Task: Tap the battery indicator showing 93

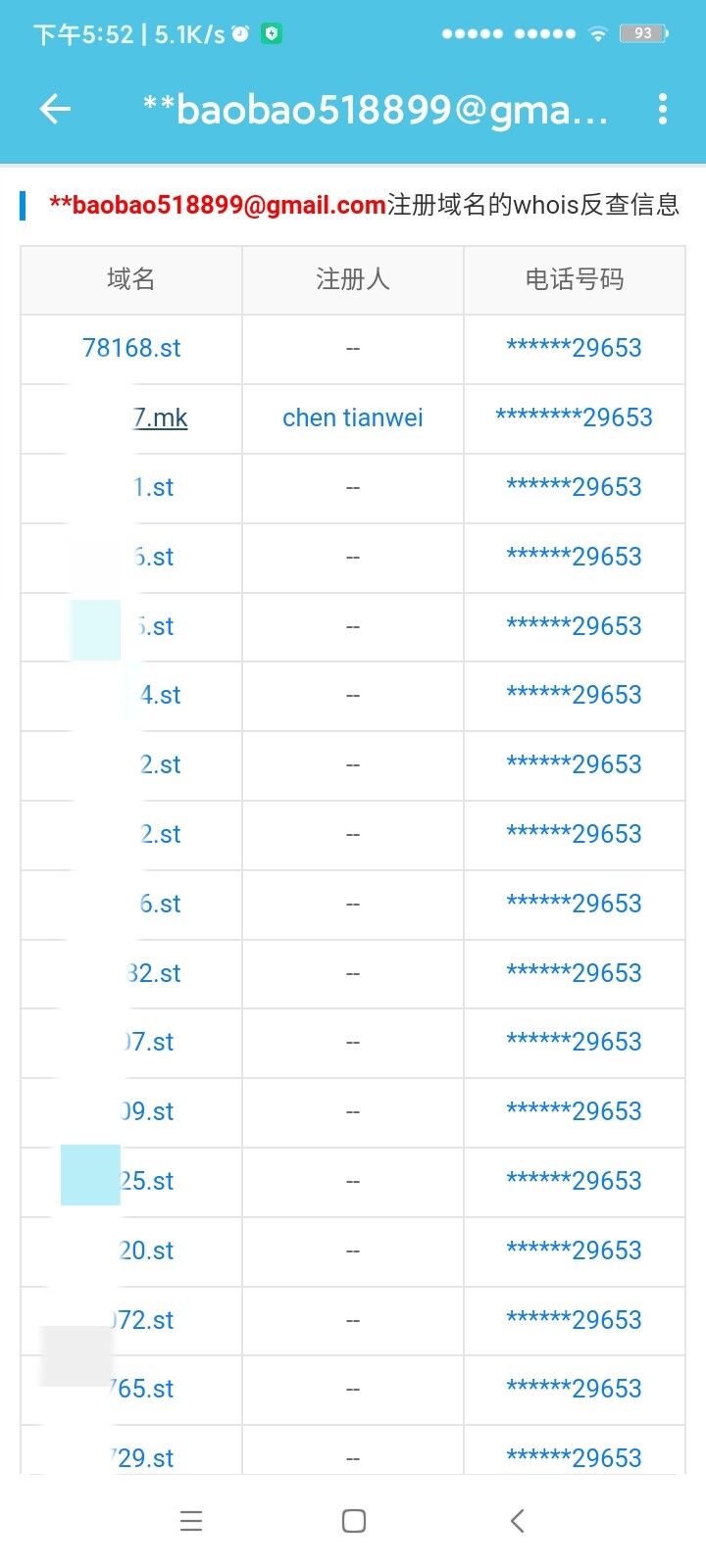Action: [643, 34]
